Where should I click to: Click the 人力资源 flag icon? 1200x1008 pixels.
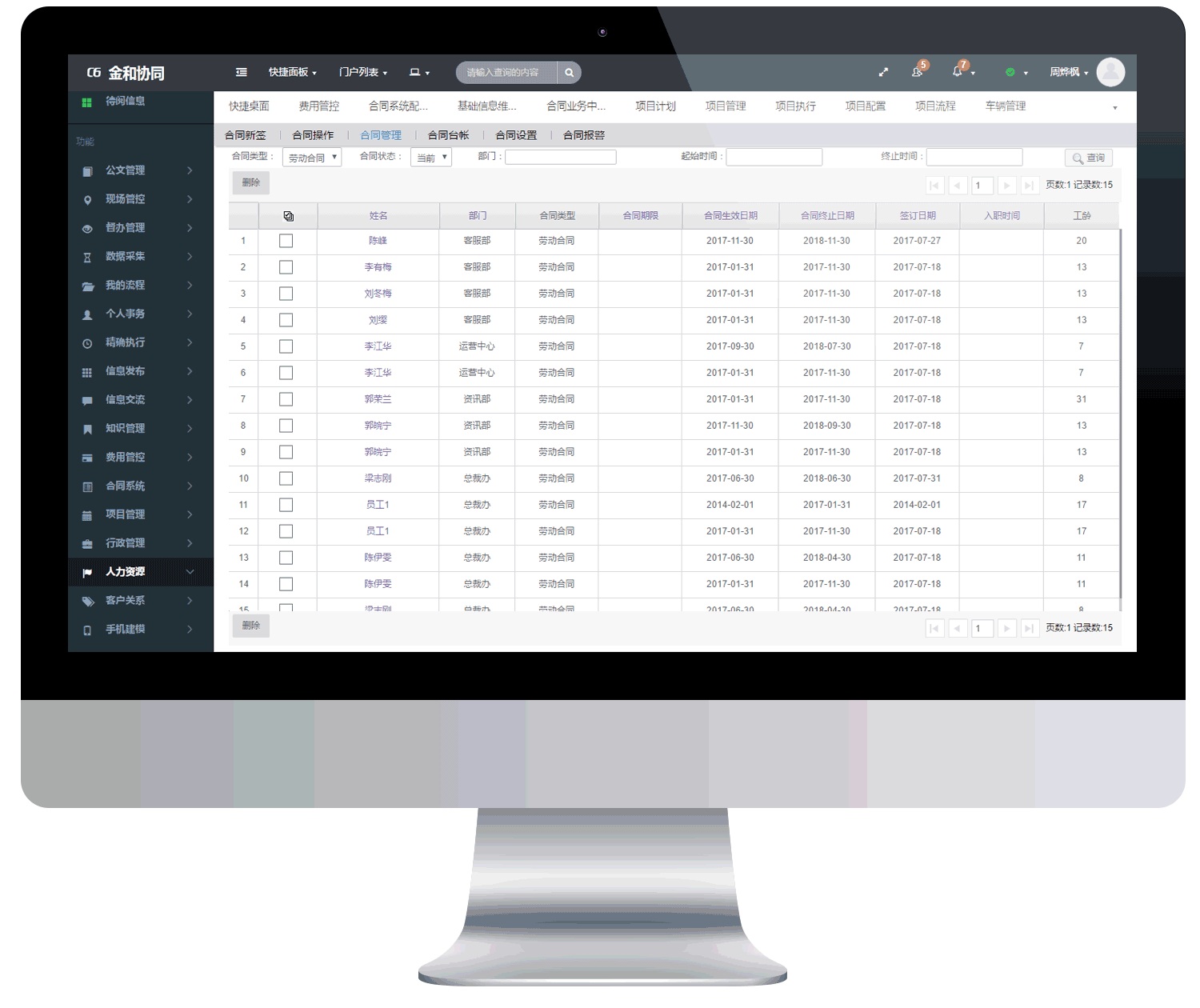[87, 573]
